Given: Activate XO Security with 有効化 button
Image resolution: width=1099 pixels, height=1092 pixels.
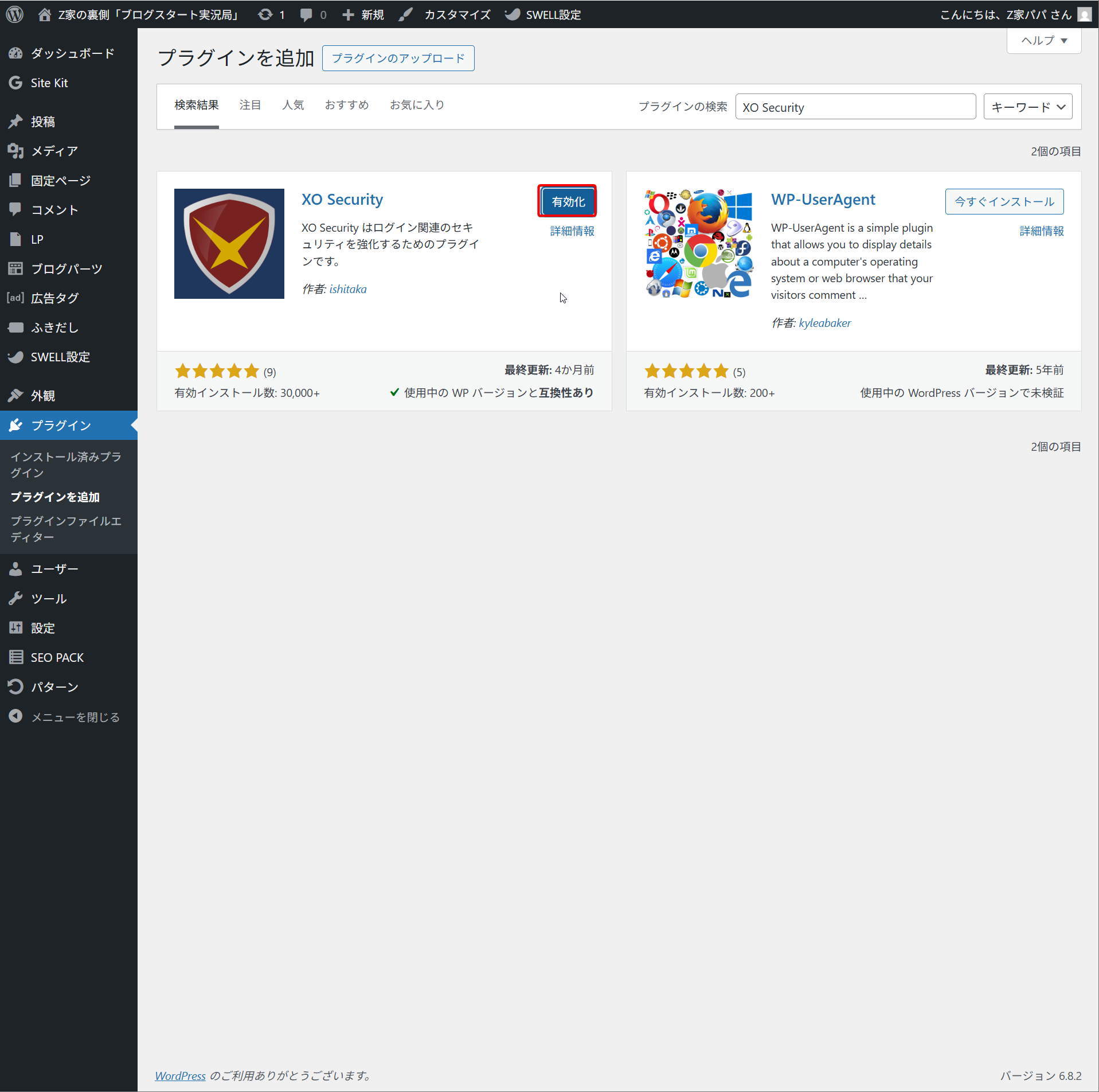Looking at the screenshot, I should [x=568, y=201].
